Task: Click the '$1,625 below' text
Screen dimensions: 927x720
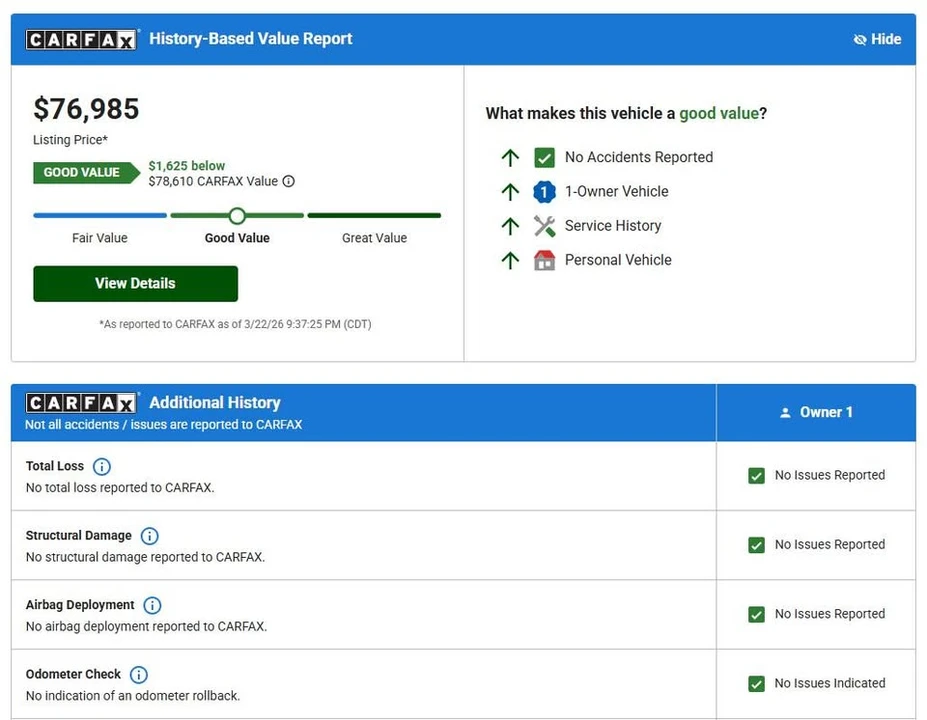Action: [x=187, y=166]
